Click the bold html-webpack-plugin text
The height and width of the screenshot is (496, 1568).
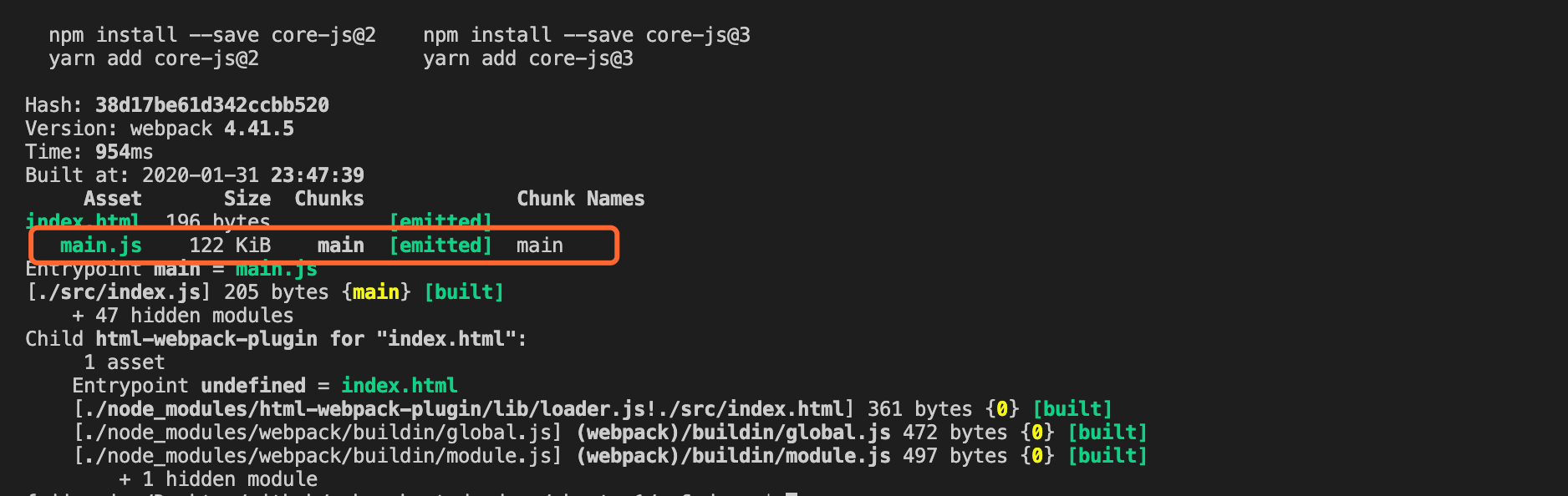pos(206,339)
